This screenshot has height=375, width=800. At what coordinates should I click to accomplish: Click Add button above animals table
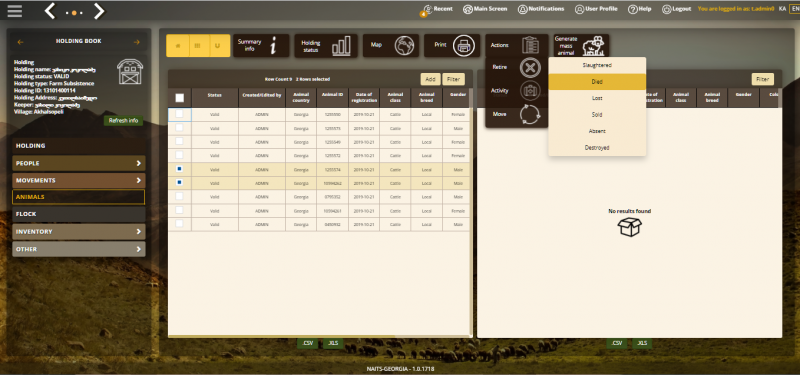pyautogui.click(x=430, y=79)
